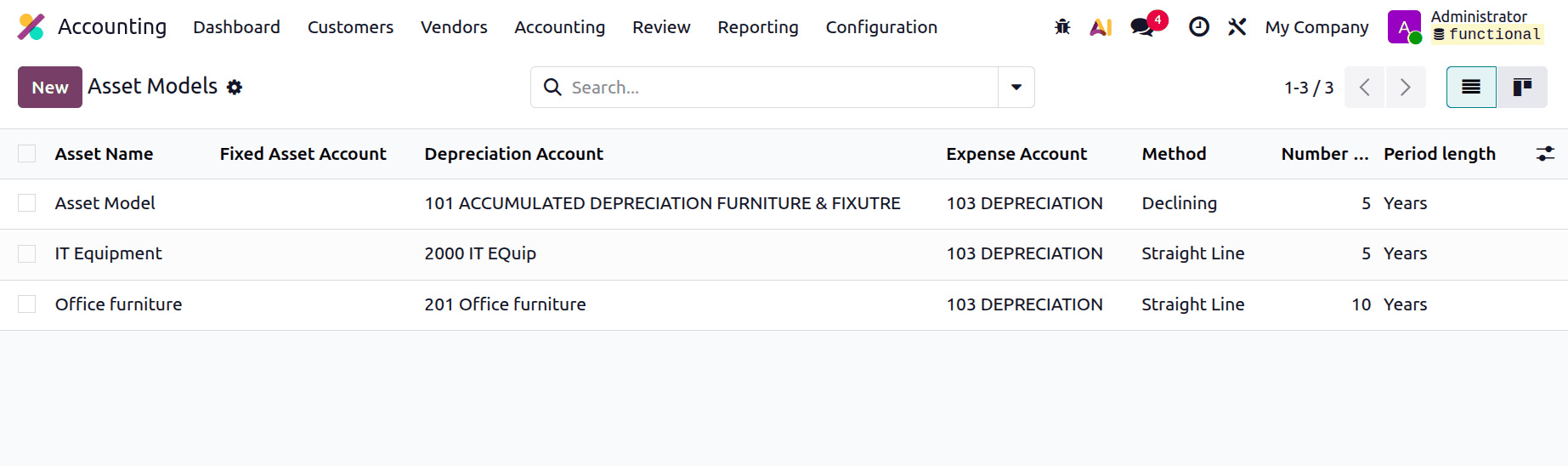Select the Office furniture row checkbox
The image size is (1568, 466).
pos(27,304)
